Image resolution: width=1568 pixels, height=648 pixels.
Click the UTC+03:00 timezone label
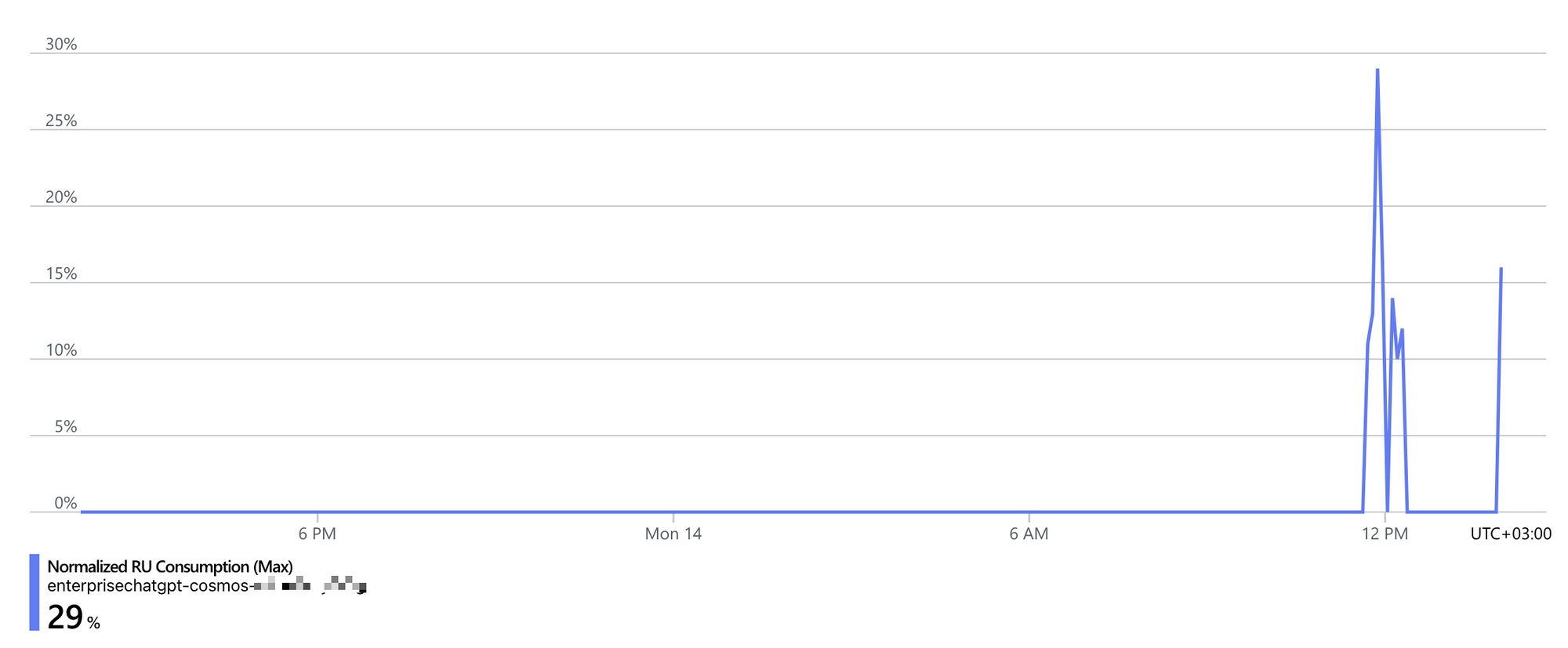coord(1511,534)
